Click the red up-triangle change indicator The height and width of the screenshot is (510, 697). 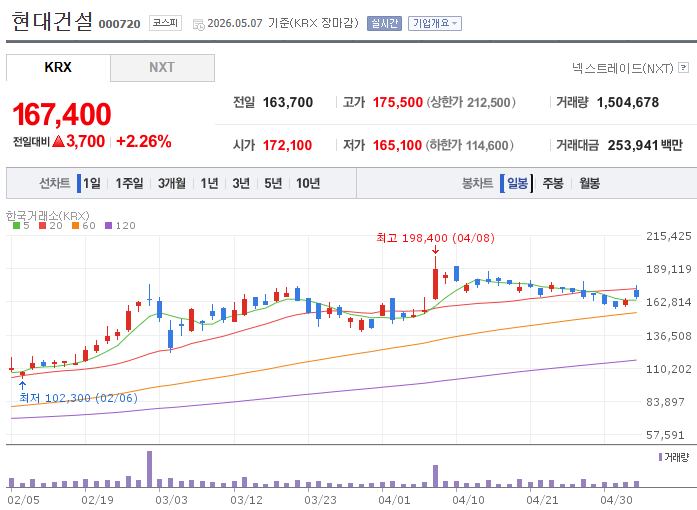(x=58, y=141)
